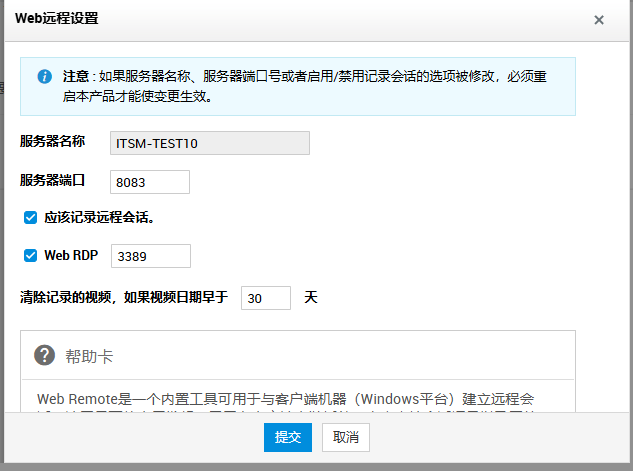Click the 服务器端口 label
633x471 pixels.
point(53,181)
